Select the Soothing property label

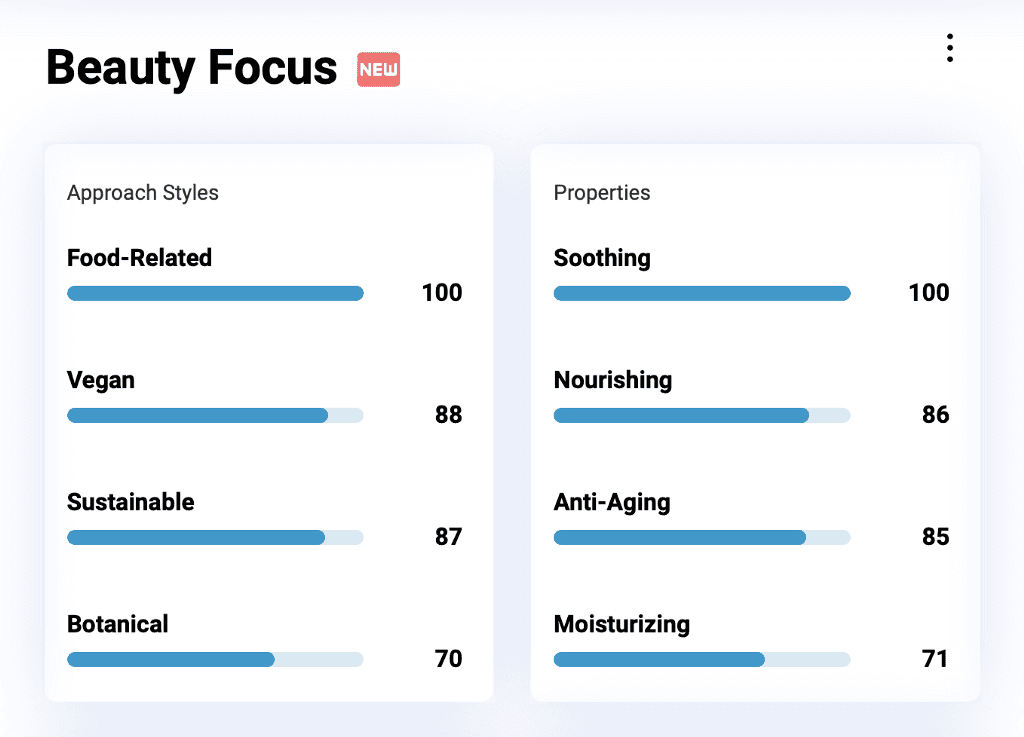[602, 258]
